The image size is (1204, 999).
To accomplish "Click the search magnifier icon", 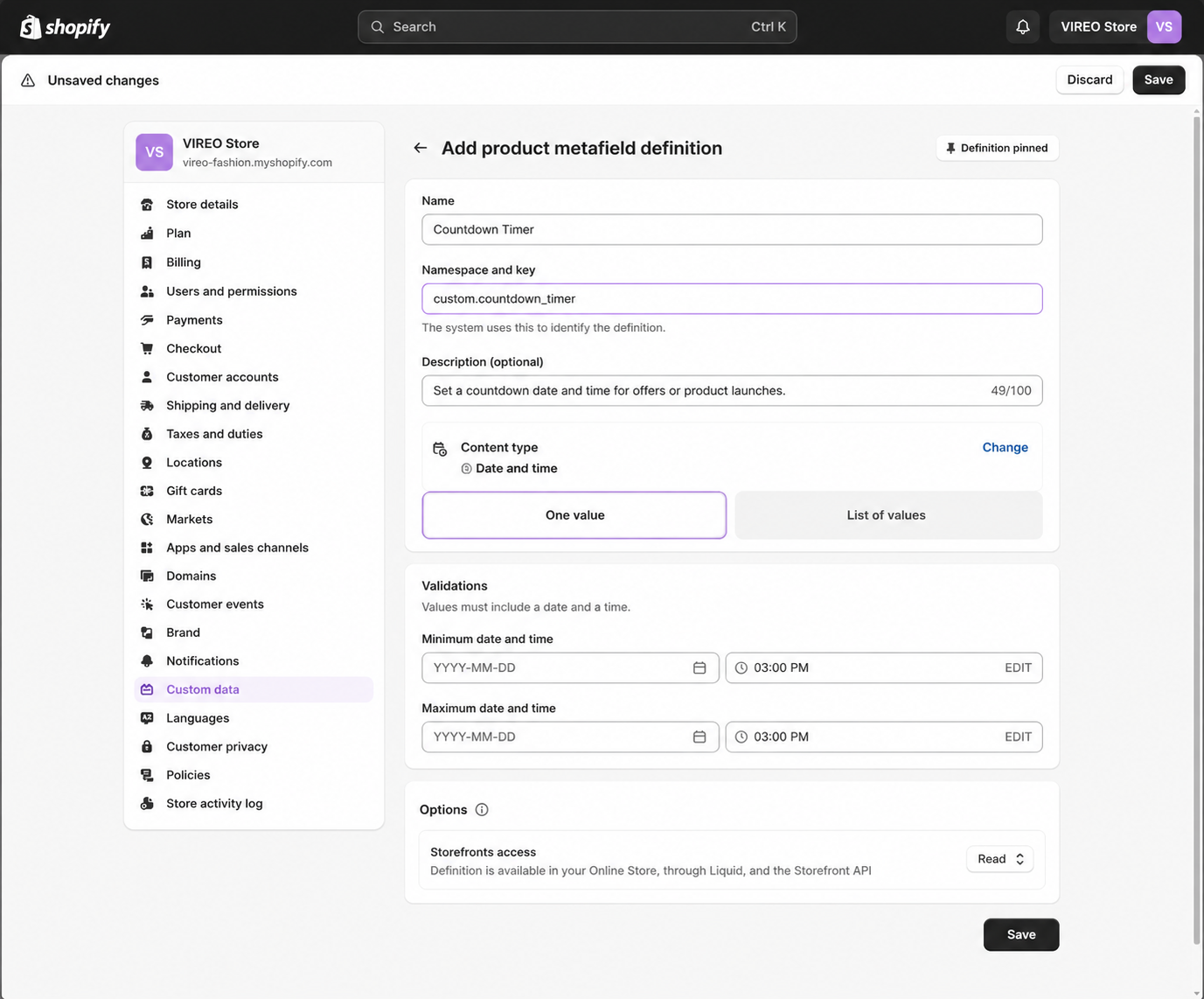I will (378, 27).
